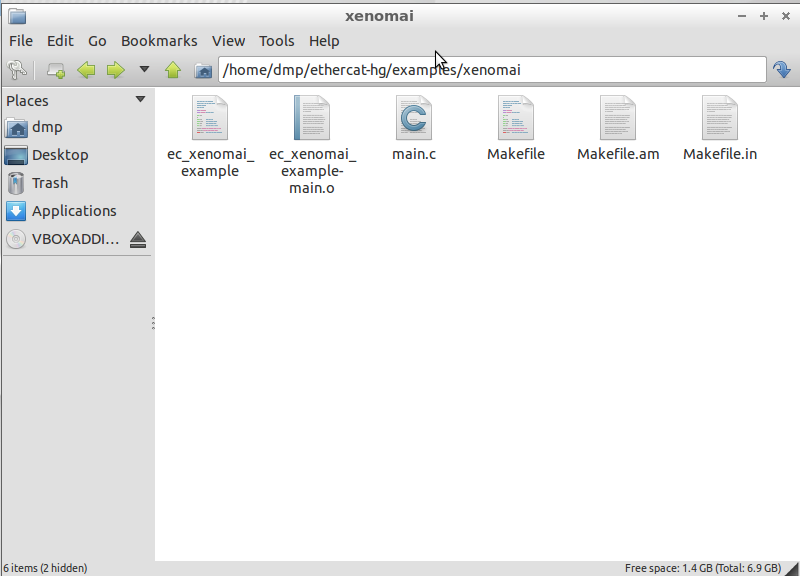Click the side pane divider handle
This screenshot has width=800, height=576.
(153, 323)
